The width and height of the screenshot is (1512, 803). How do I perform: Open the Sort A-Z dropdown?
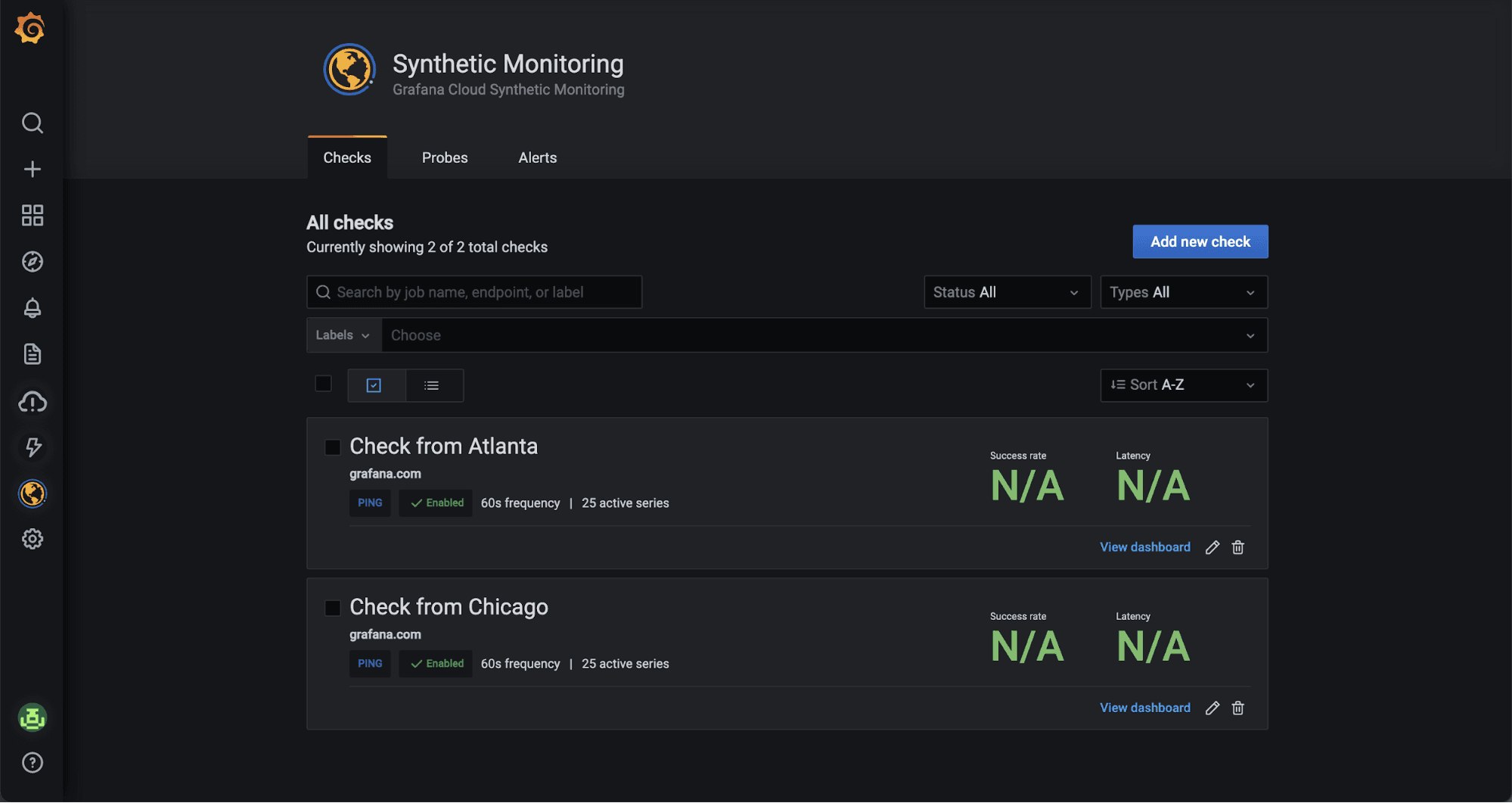point(1183,385)
